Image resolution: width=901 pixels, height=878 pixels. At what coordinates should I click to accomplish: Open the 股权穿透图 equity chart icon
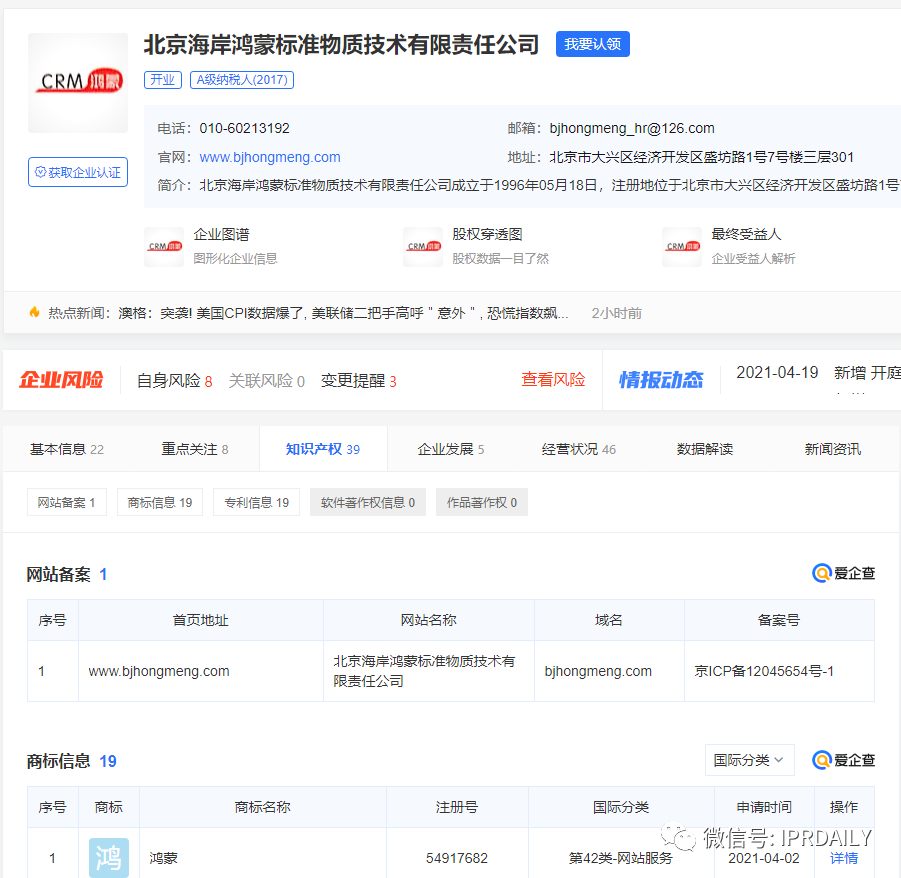pos(423,247)
